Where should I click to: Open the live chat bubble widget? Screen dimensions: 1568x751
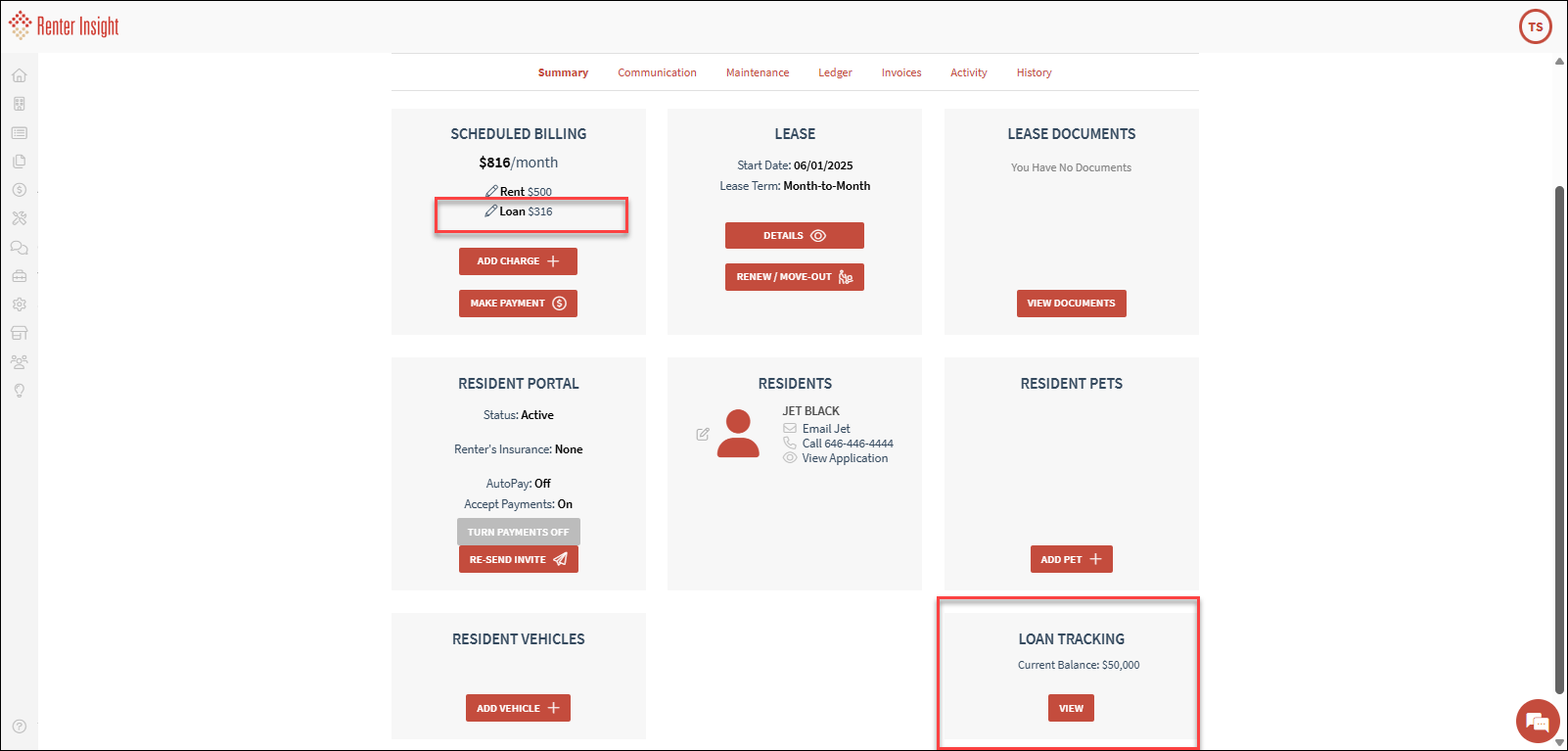pos(1537,722)
